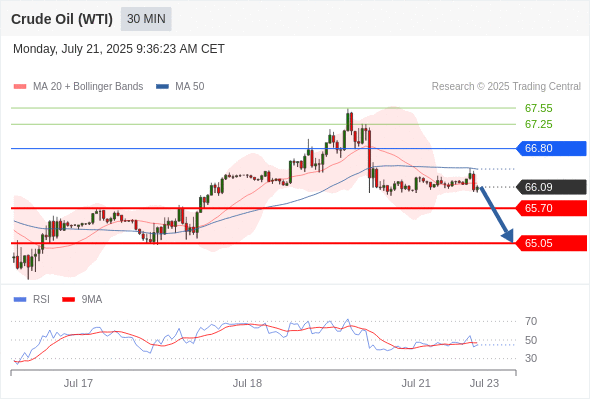Click the blue 66.80 pivot price tag
The image size is (590, 400).
551,148
